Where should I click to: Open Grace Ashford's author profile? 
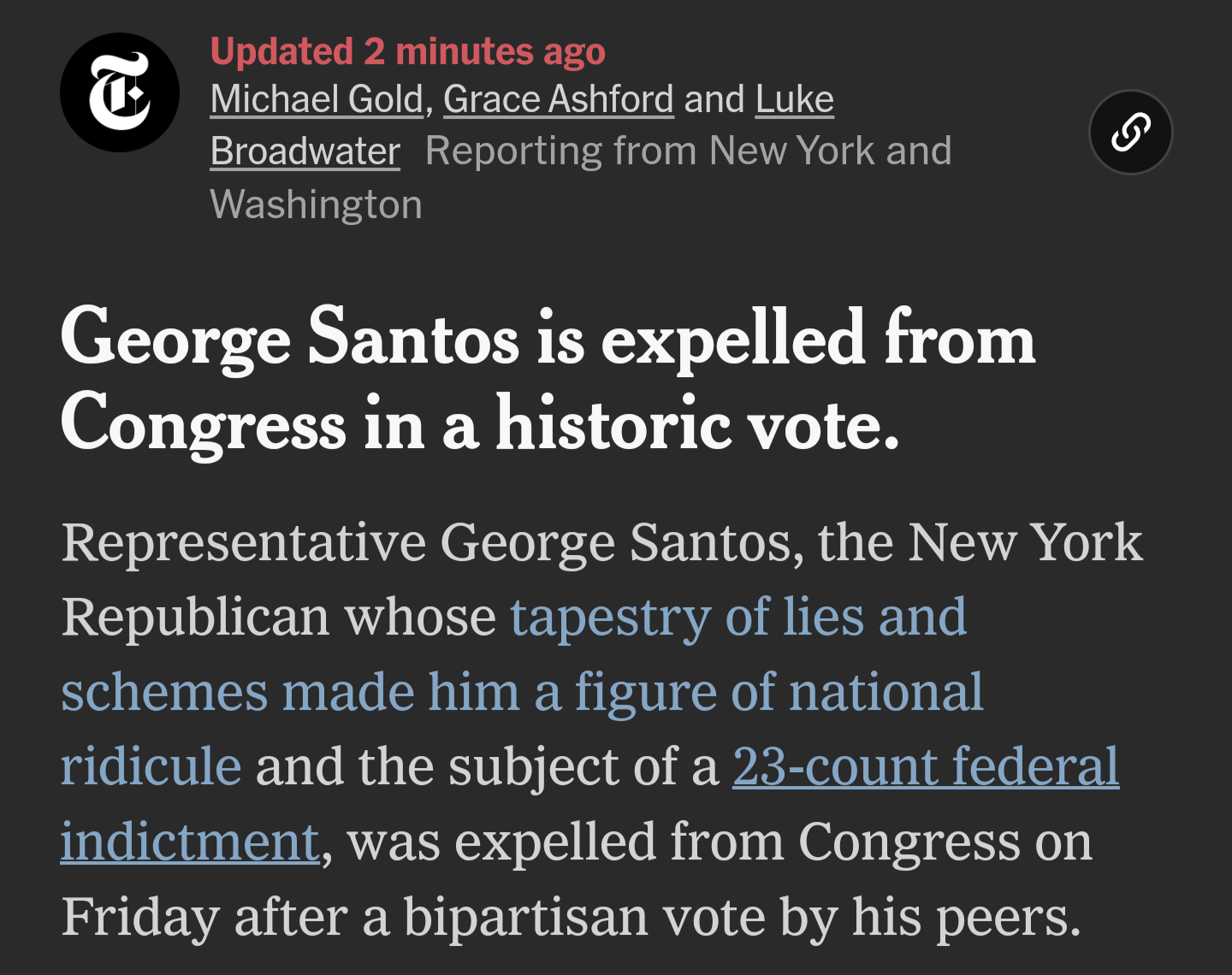(559, 99)
